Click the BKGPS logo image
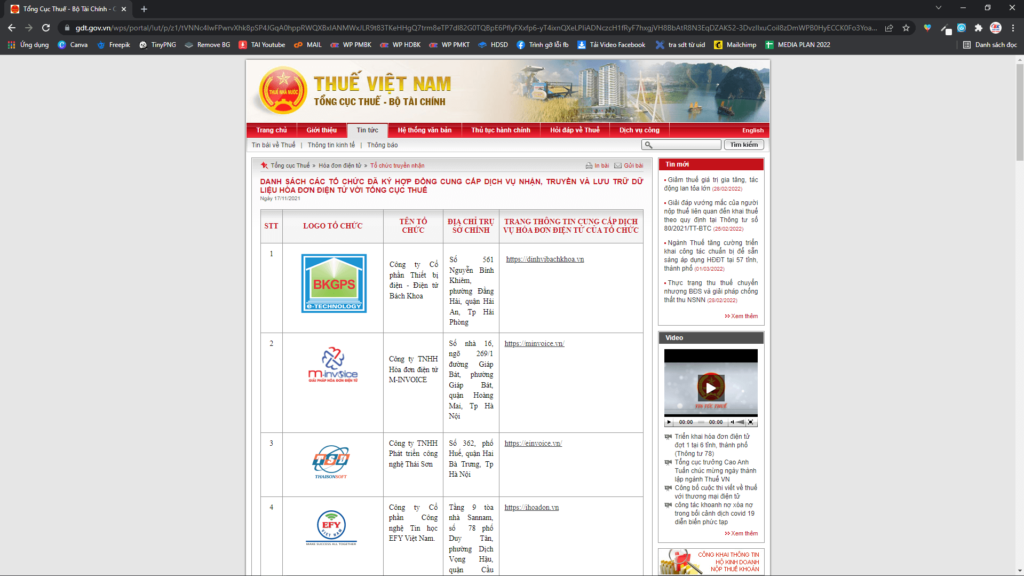Viewport: 1024px width, 576px height. (x=334, y=283)
